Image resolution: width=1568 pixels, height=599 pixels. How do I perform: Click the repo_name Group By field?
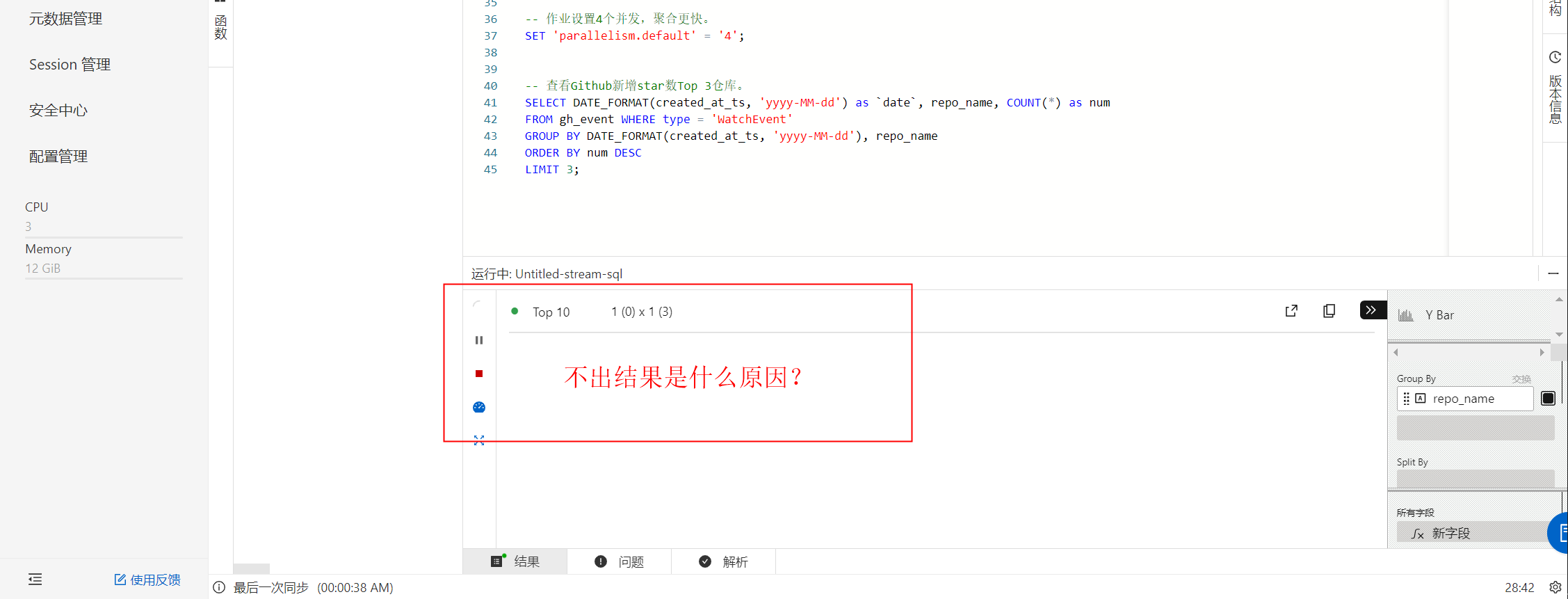point(1464,399)
